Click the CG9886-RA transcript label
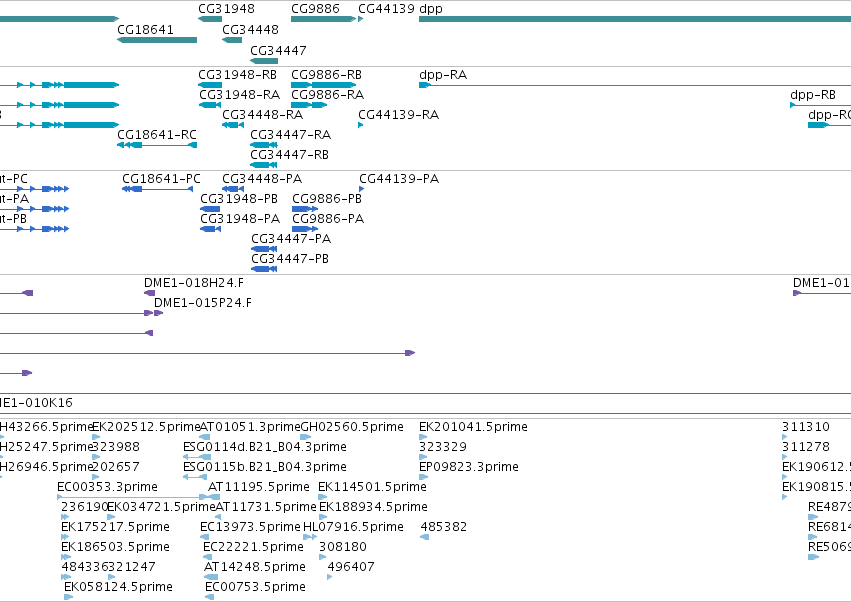This screenshot has height=602, width=851. tap(328, 94)
